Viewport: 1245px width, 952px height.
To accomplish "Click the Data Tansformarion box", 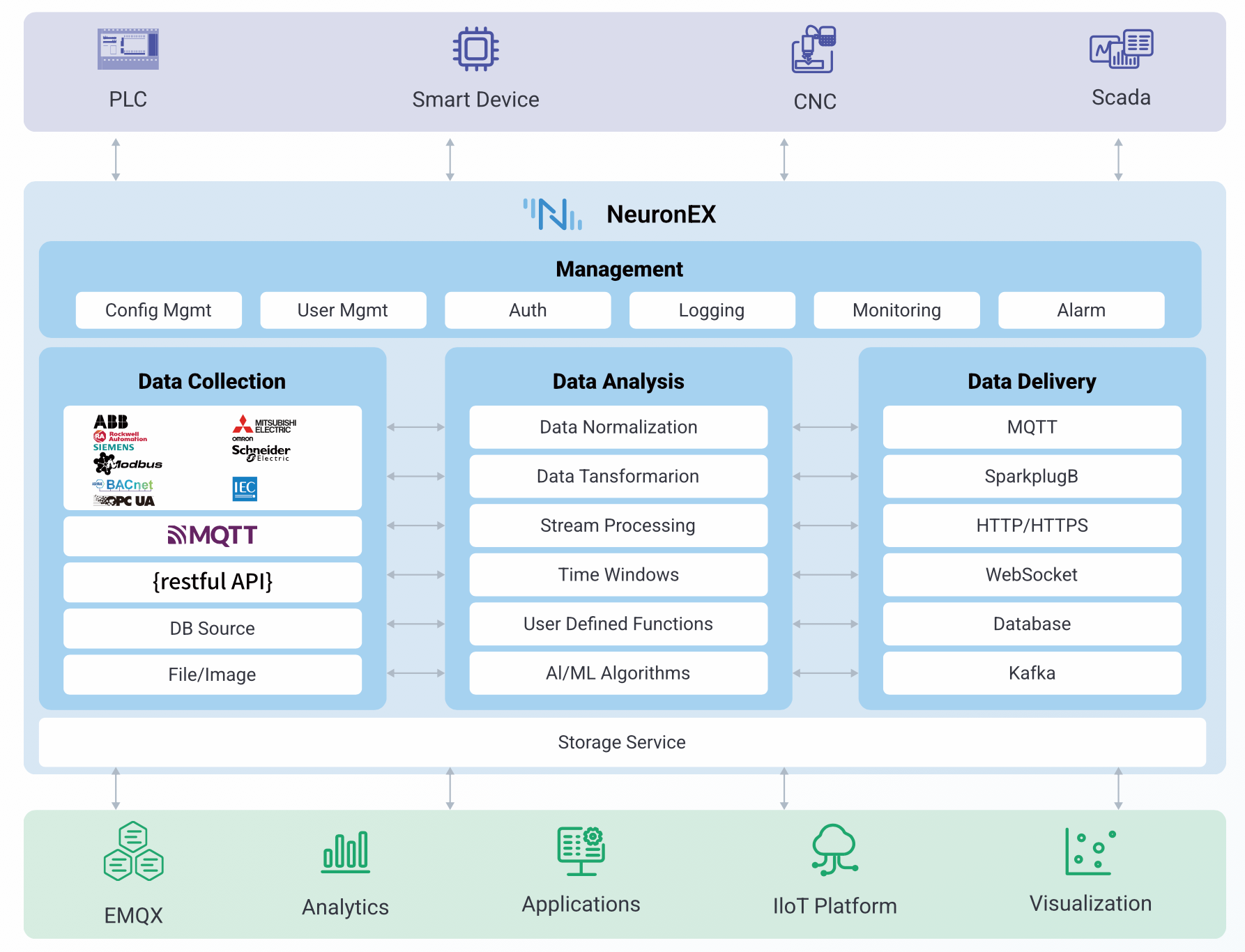I will 618,476.
